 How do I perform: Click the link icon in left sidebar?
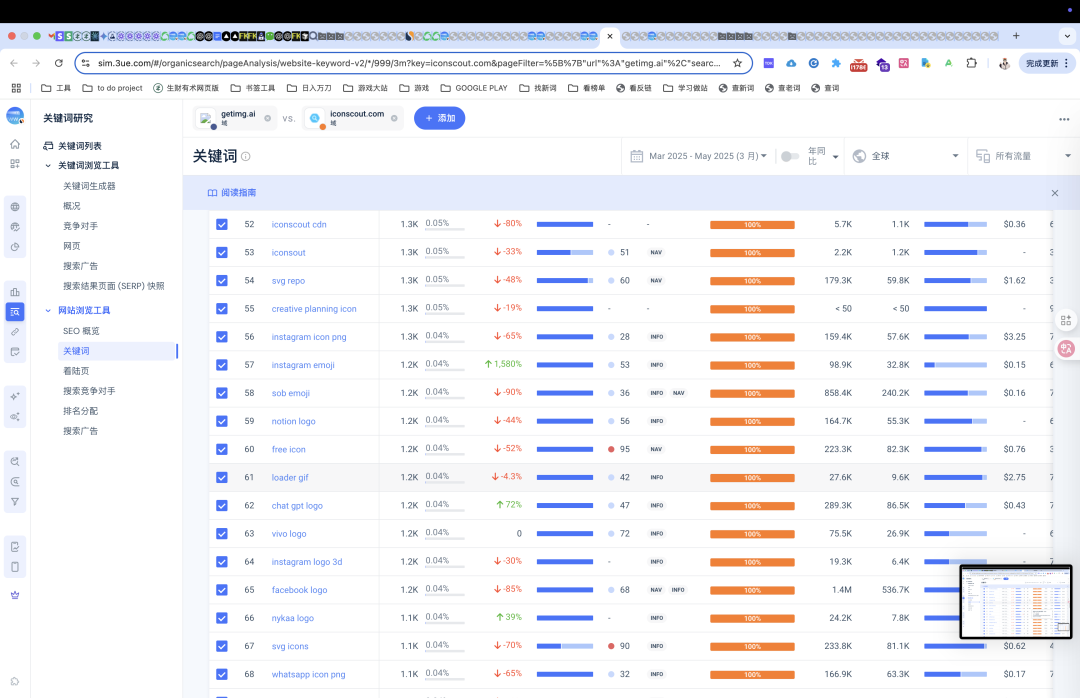15,332
